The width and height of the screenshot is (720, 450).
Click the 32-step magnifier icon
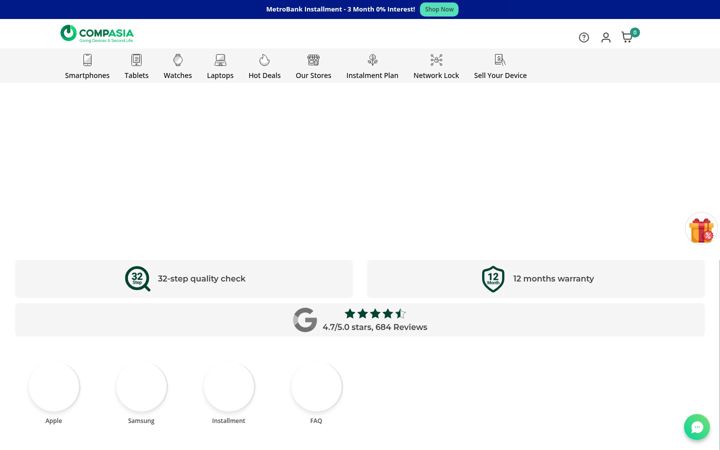(137, 279)
